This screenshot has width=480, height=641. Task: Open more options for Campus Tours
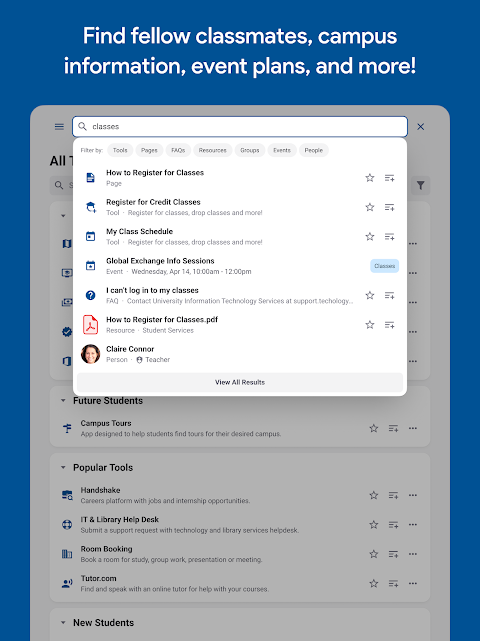tap(413, 428)
